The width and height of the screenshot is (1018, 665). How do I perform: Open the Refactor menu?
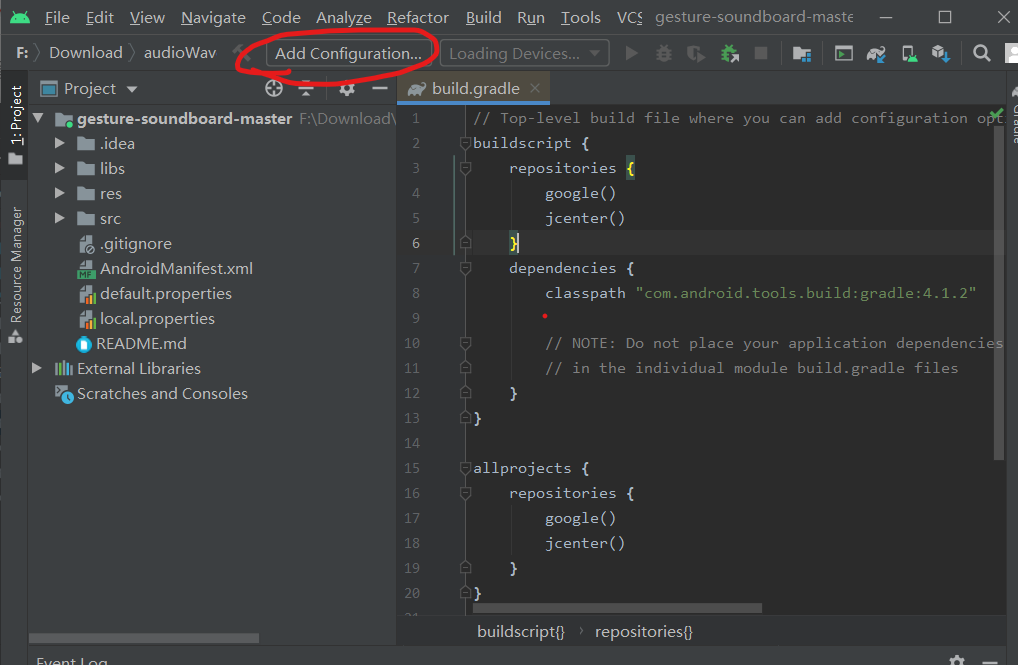417,17
